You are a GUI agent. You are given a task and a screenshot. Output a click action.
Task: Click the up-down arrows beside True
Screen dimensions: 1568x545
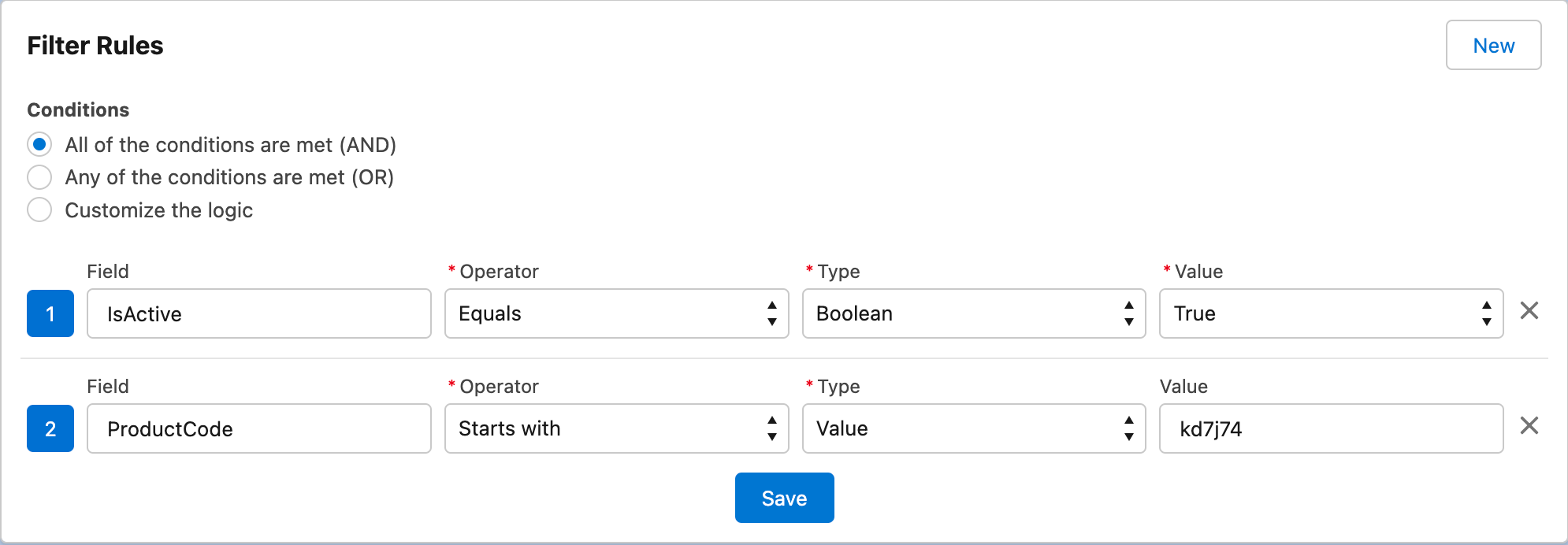1486,313
